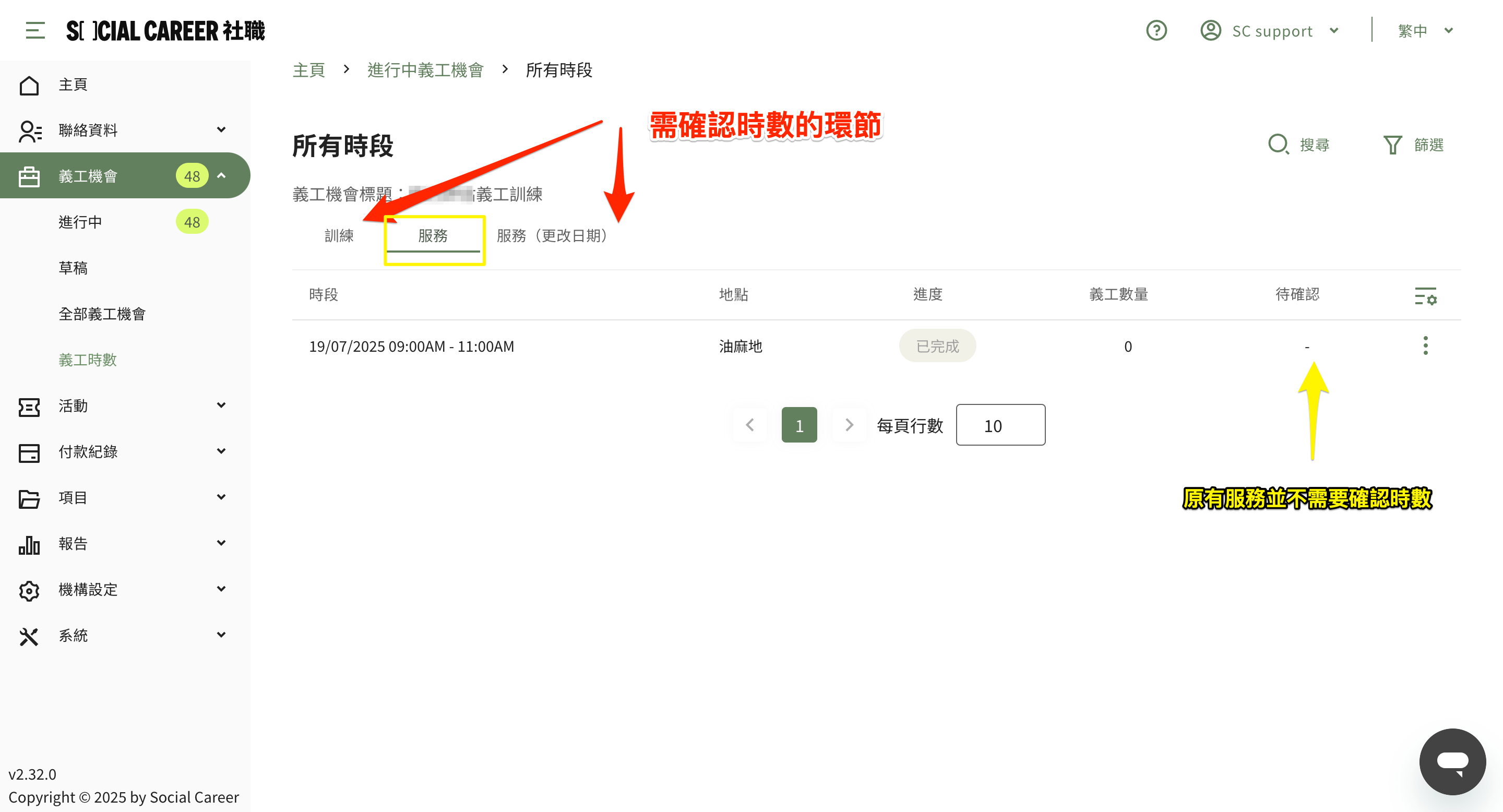Expand the 活動 sidebar section
This screenshot has height=812, width=1503.
click(x=221, y=405)
